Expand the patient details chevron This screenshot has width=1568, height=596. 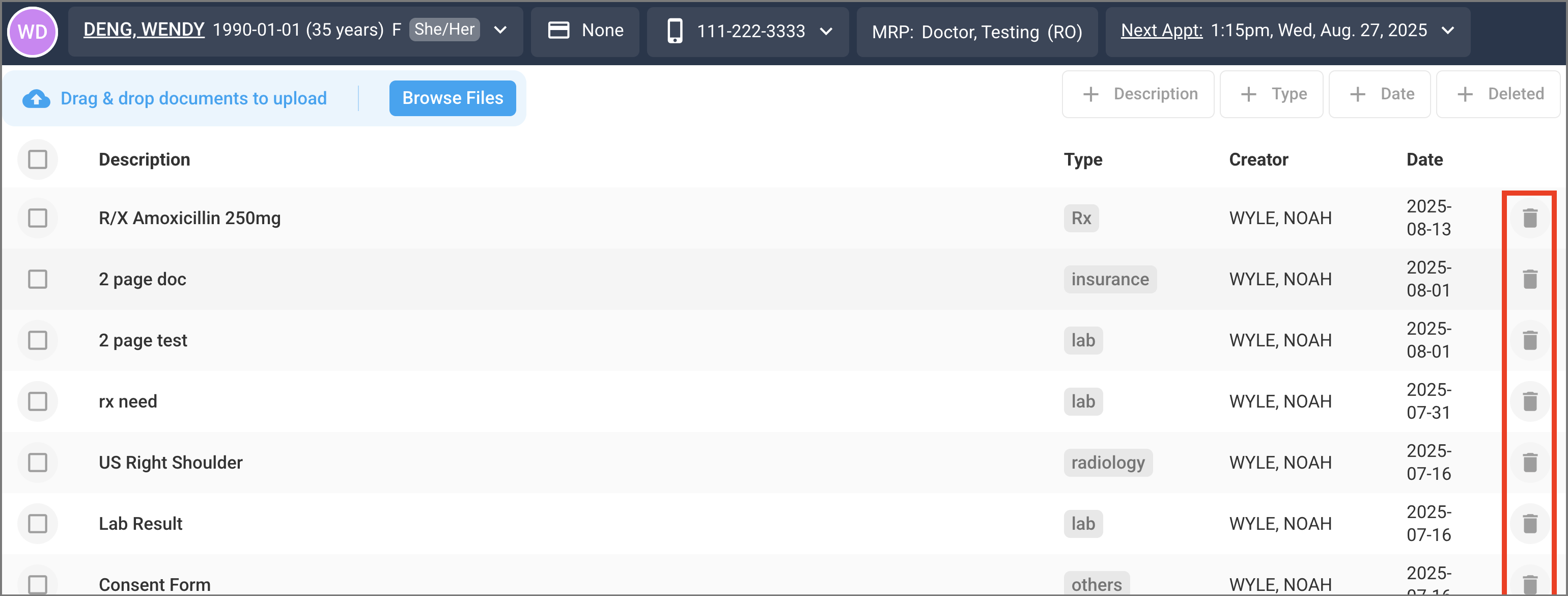point(500,31)
